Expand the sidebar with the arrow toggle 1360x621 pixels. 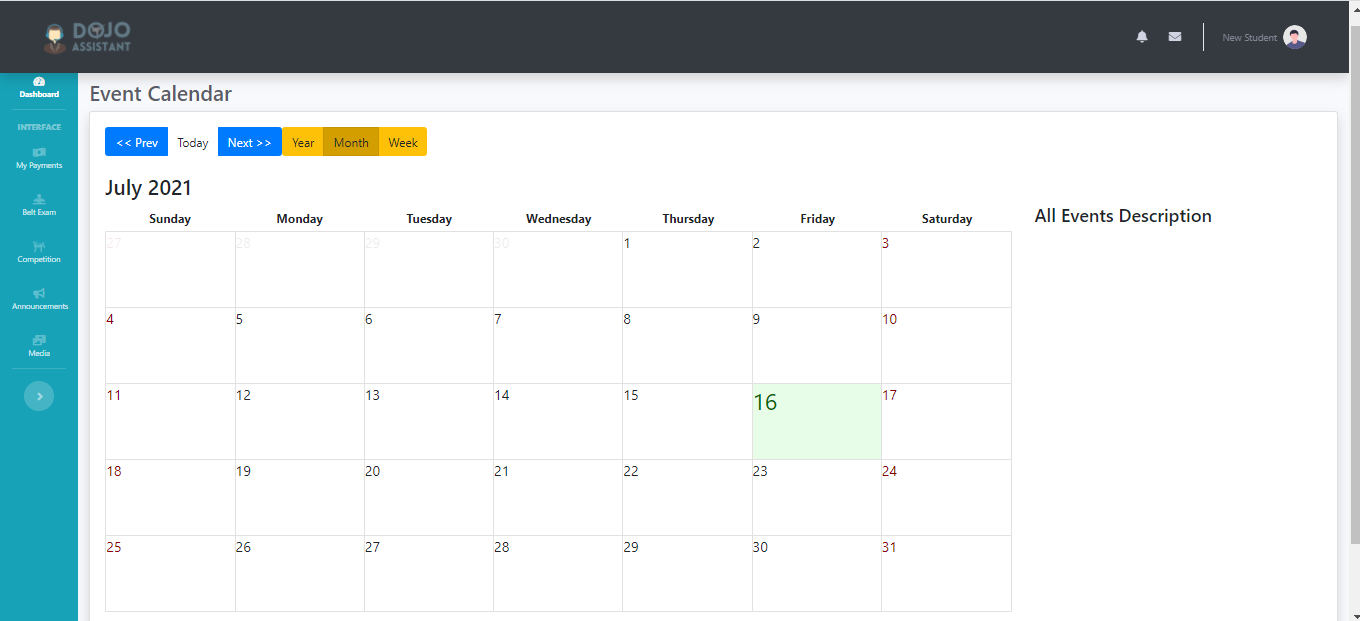click(x=39, y=396)
